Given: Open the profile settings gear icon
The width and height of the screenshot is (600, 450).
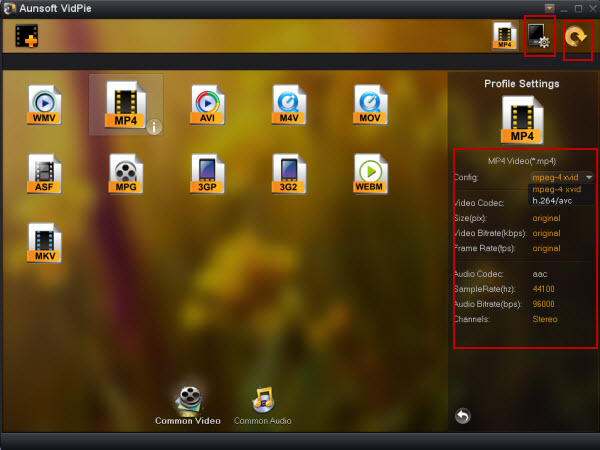Looking at the screenshot, I should tap(539, 36).
